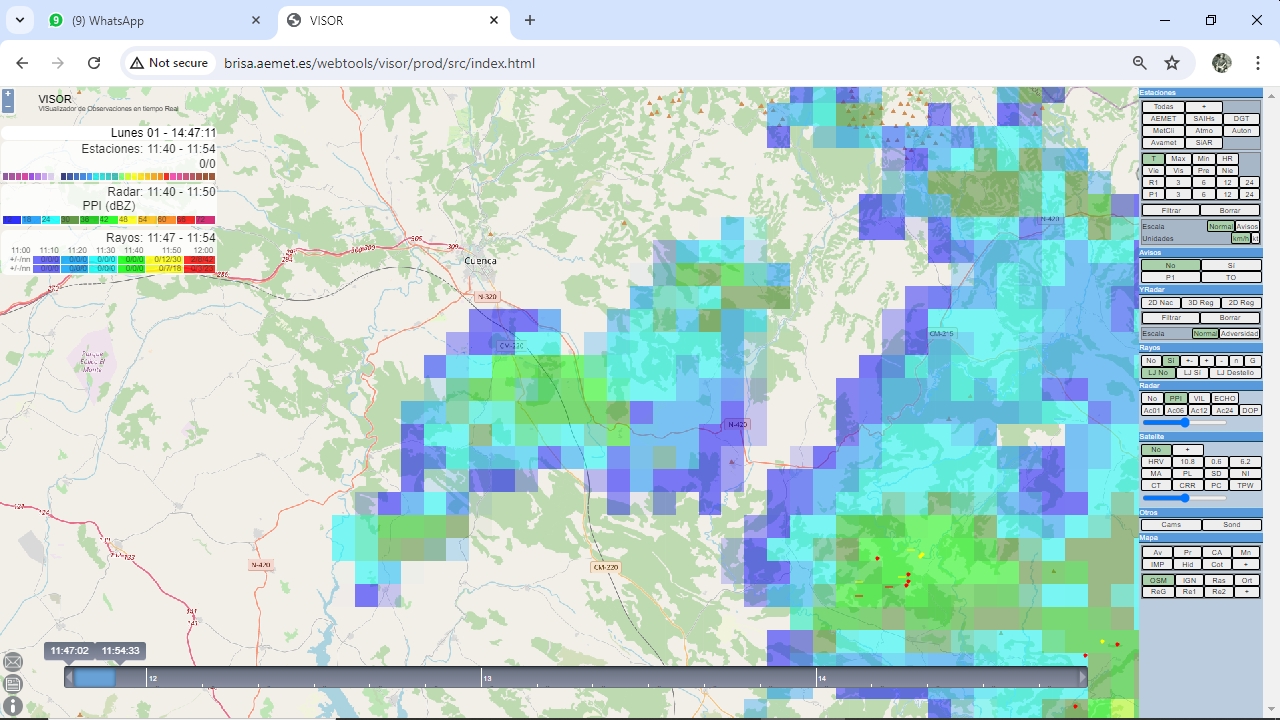Click Filtrar in the Estaciones section
The image size is (1280, 720).
pos(1171,211)
